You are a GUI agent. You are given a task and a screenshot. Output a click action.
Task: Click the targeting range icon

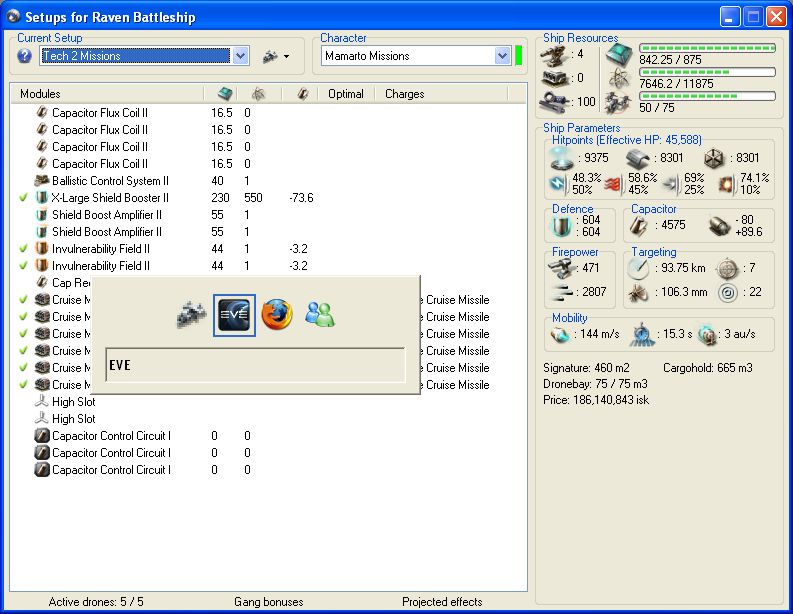point(638,268)
